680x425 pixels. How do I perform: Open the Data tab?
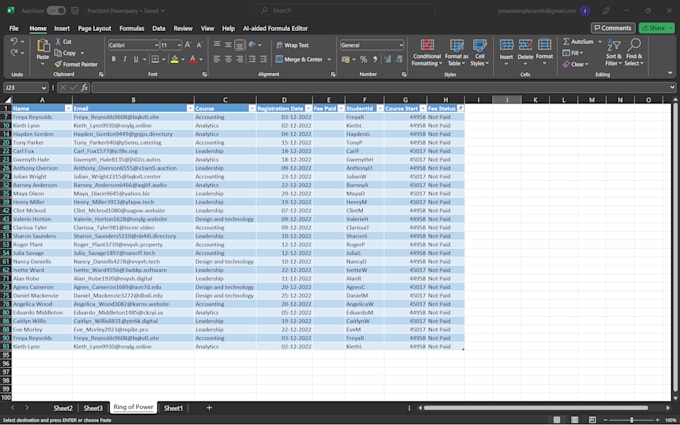point(159,28)
